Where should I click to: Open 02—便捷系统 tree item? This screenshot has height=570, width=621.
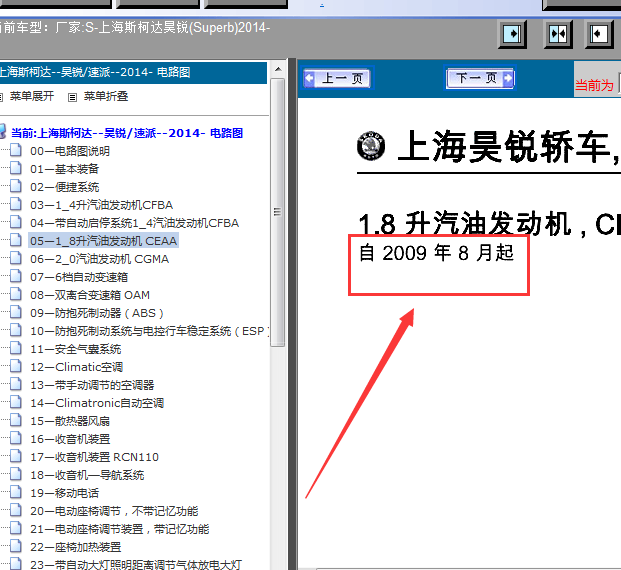[65, 187]
